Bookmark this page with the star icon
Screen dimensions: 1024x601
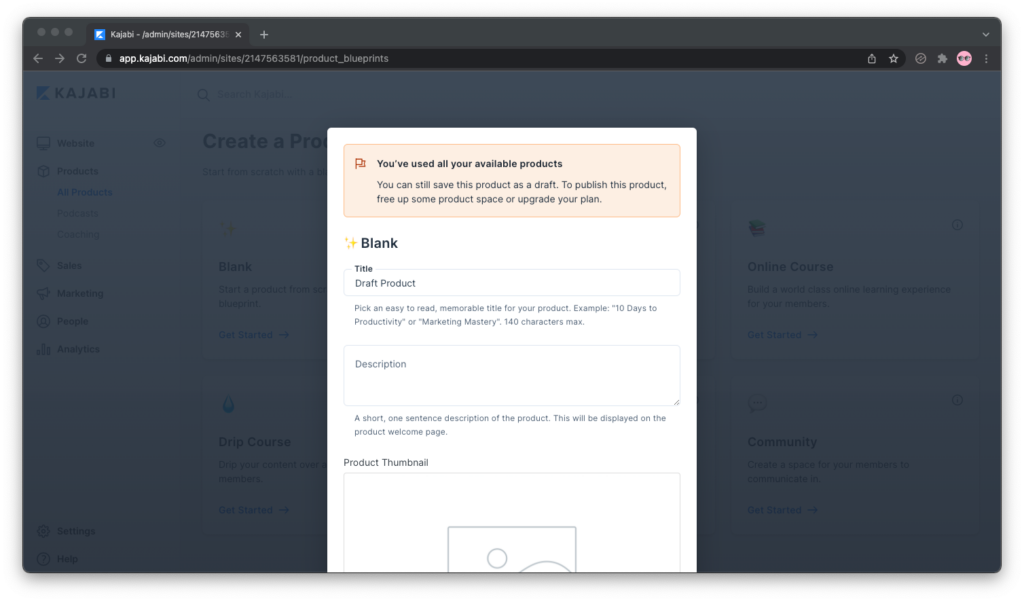[893, 59]
